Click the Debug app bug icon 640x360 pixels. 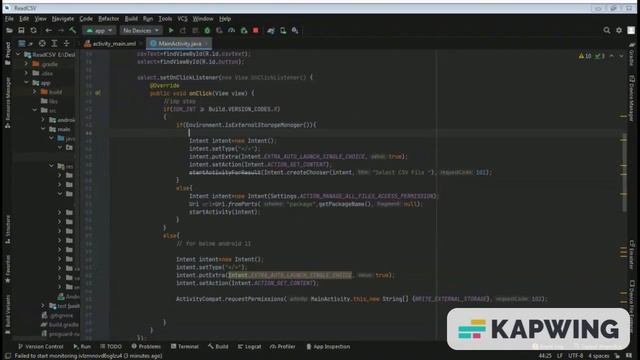(x=207, y=31)
